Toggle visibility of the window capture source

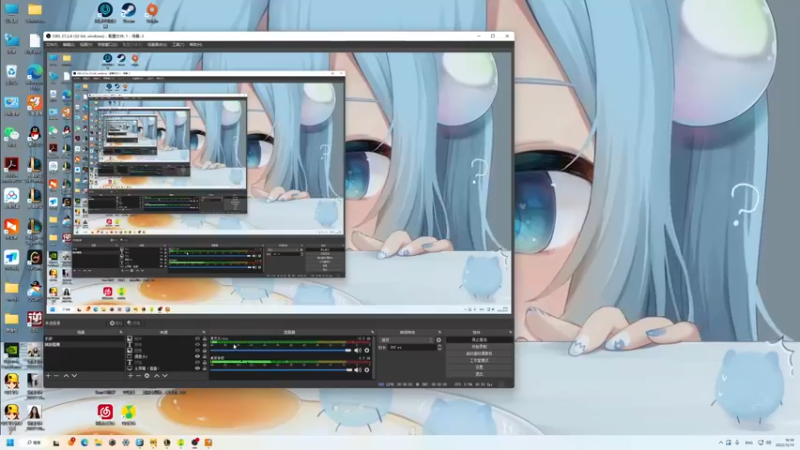click(x=197, y=357)
